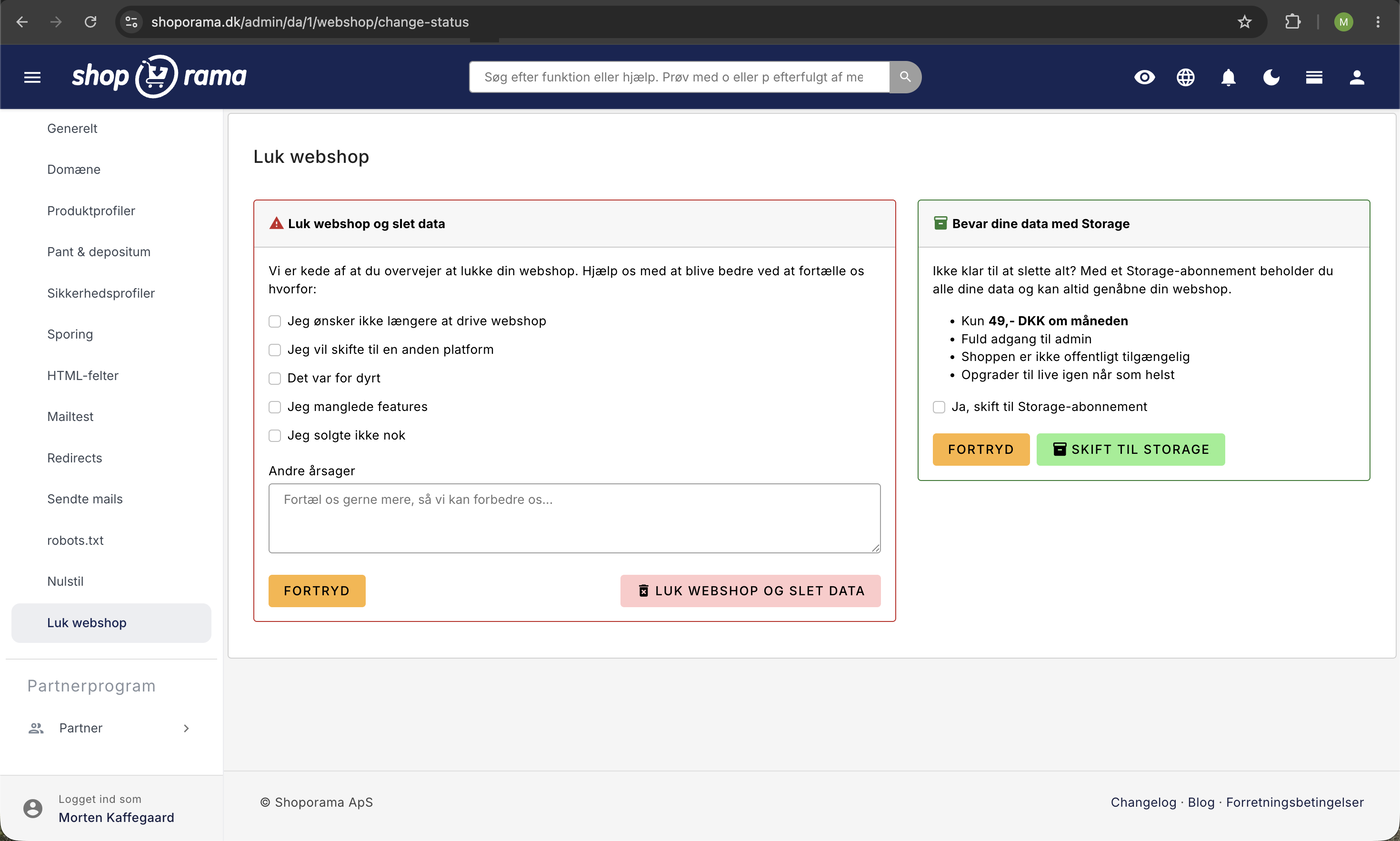
Task: Check 'Jeg manglede features'
Action: tap(275, 407)
